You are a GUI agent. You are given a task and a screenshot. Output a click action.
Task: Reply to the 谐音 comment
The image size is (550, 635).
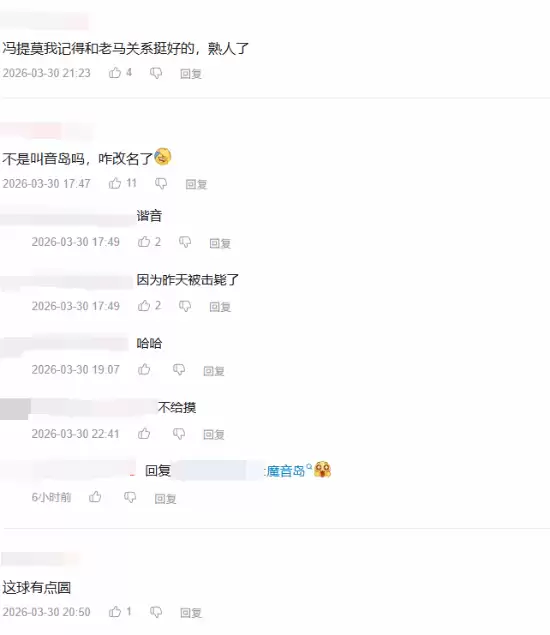[x=220, y=243]
